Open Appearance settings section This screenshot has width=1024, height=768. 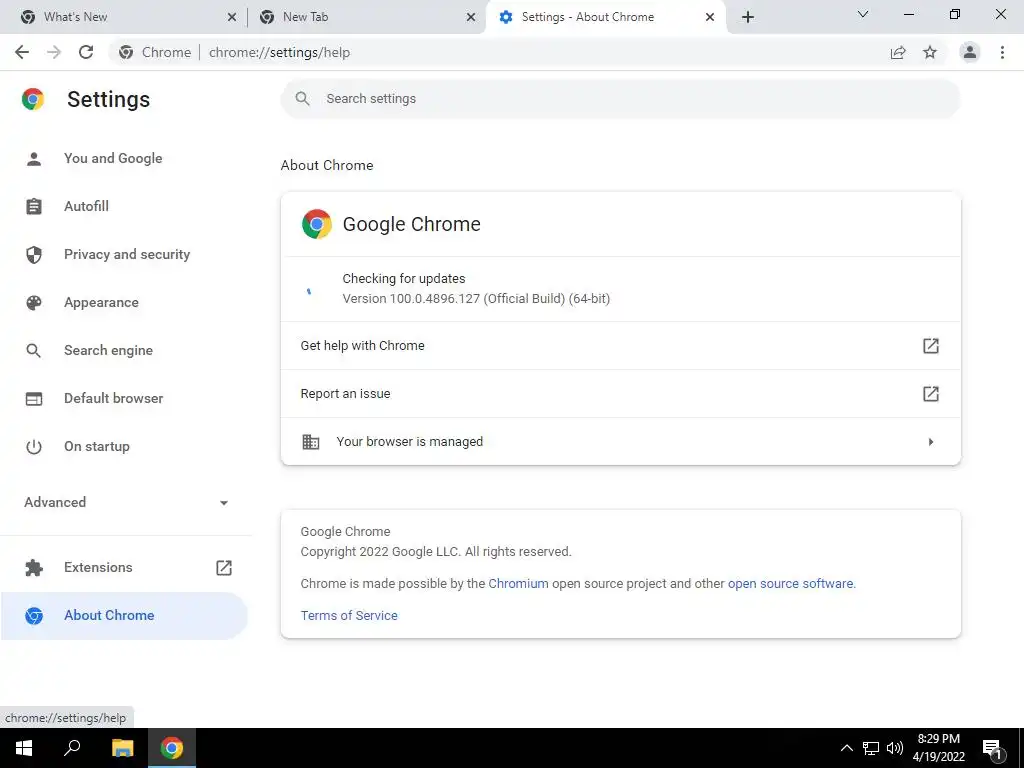[124, 302]
